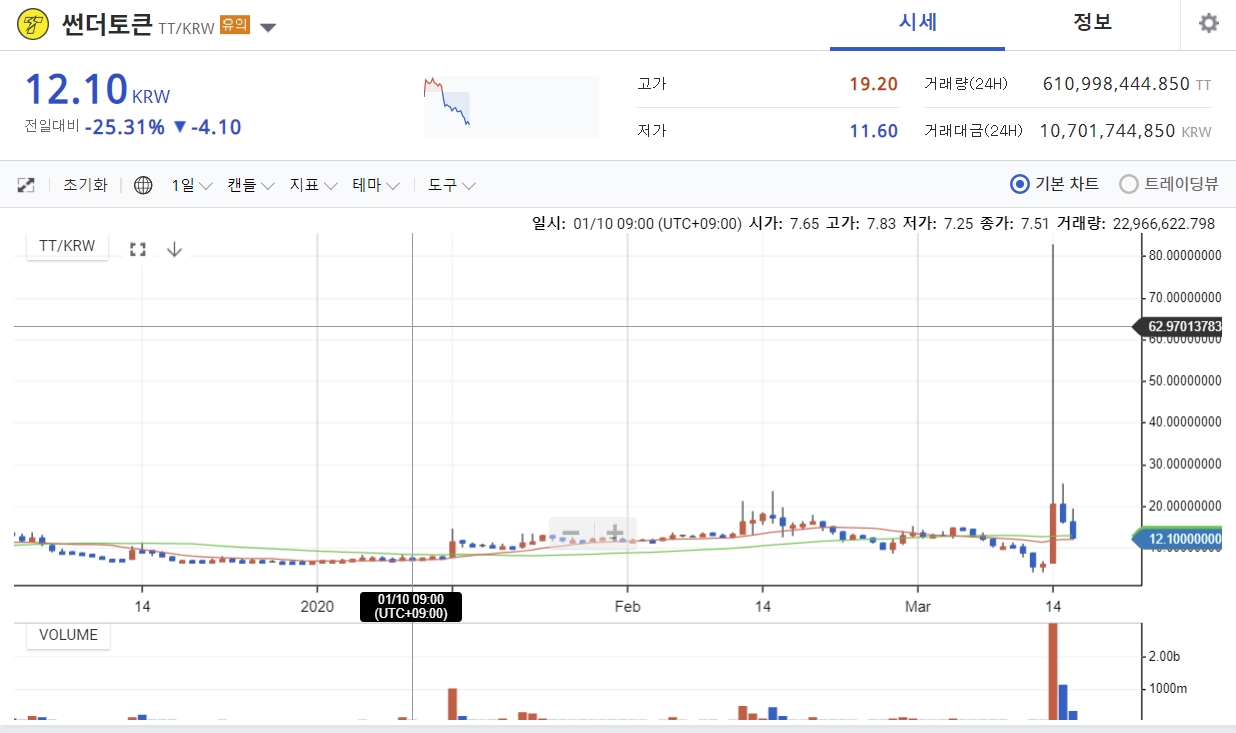Click the TT/KRW chart legend label
1236x733 pixels.
[x=67, y=246]
